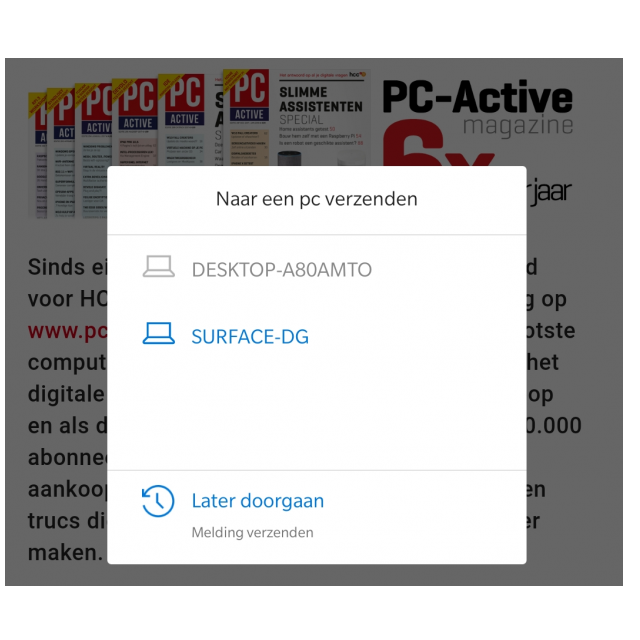Viewport: 640px width, 640px height.
Task: Tap the 0.000 number in the article text
Action: [554, 426]
